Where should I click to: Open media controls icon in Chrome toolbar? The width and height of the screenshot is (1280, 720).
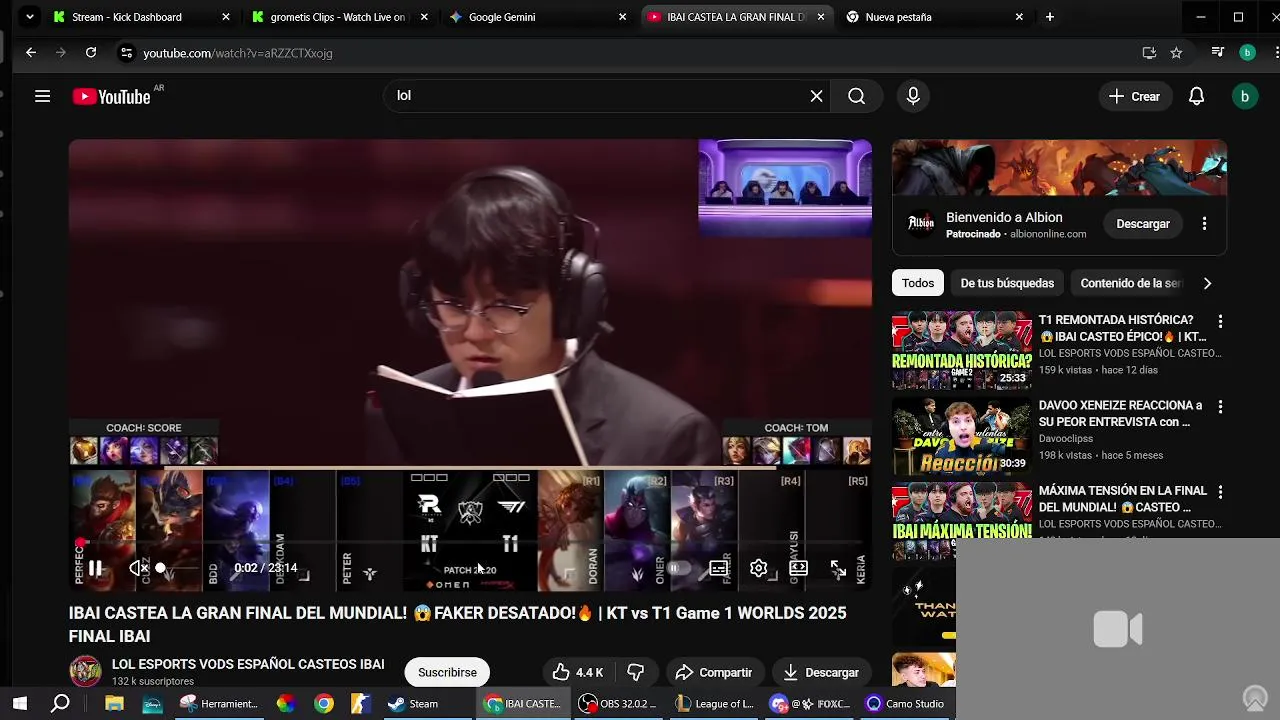(x=1217, y=53)
